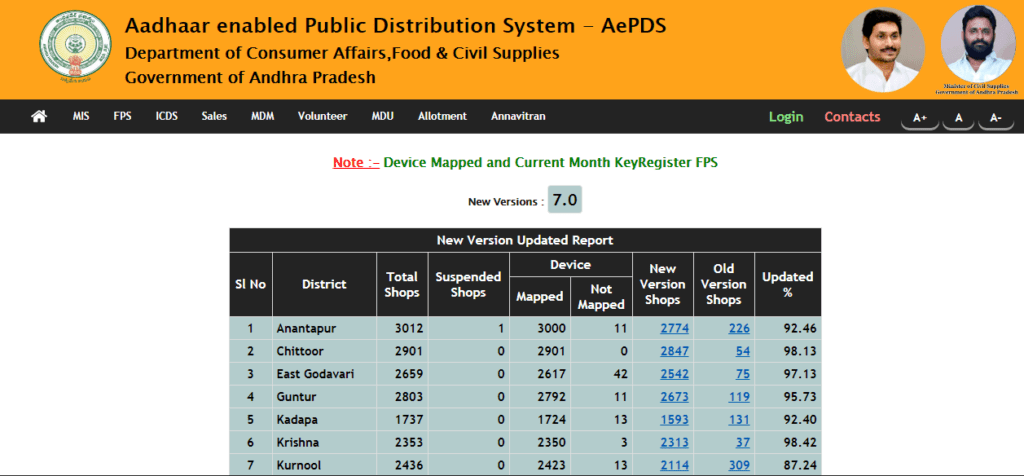Open Krishna new version shops 2313
The width and height of the screenshot is (1024, 476).
pyautogui.click(x=674, y=443)
